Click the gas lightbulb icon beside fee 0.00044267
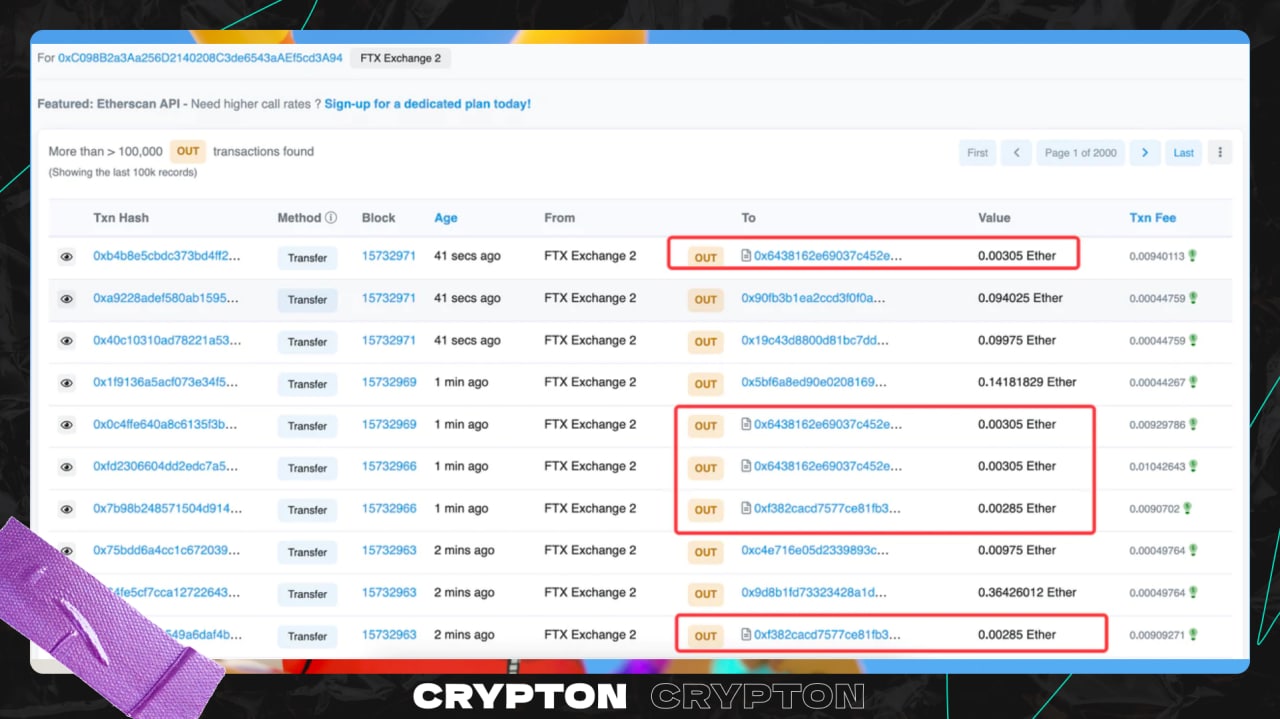Viewport: 1280px width, 719px height. (x=1192, y=382)
